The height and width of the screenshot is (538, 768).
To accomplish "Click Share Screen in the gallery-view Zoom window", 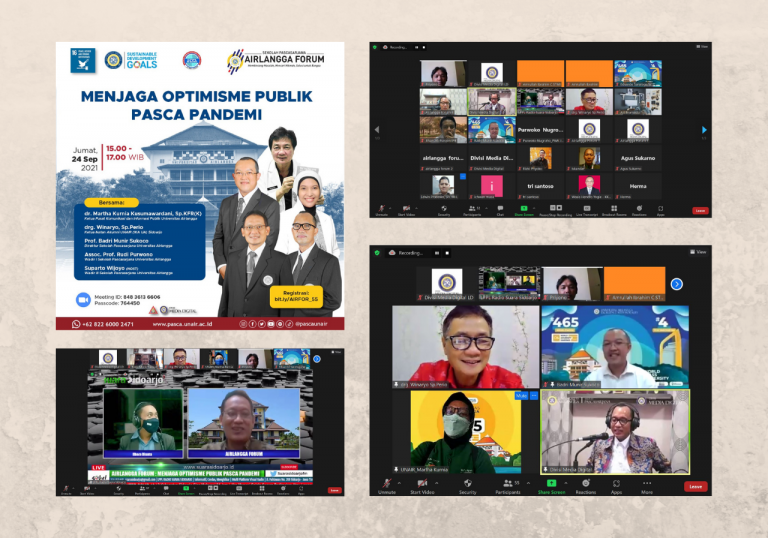I will point(524,211).
